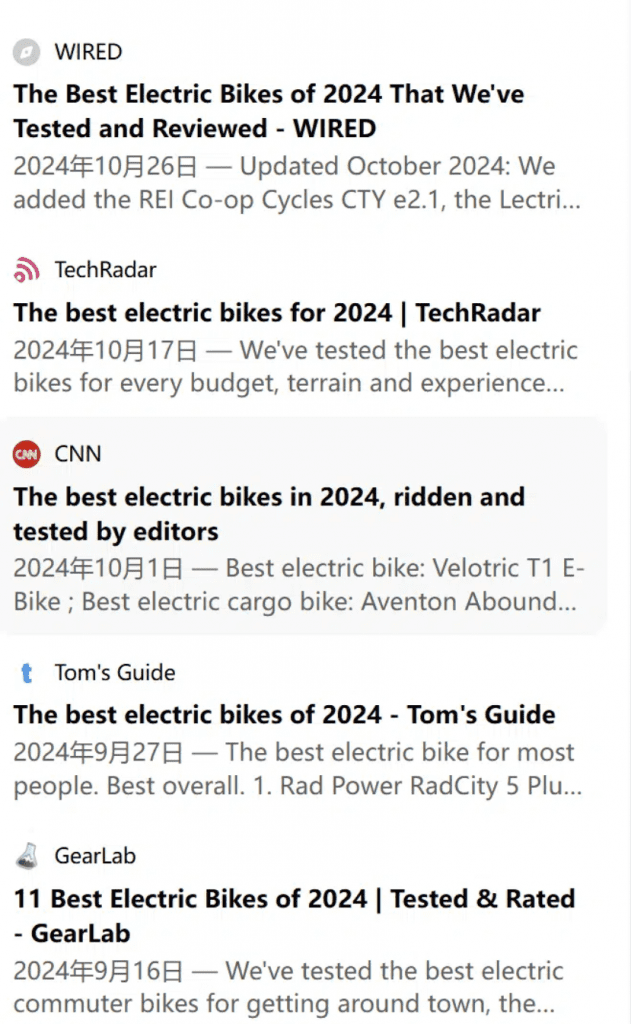The width and height of the screenshot is (631, 1024).
Task: Click the GearLab snippet about commuter bikes
Action: click(x=288, y=987)
